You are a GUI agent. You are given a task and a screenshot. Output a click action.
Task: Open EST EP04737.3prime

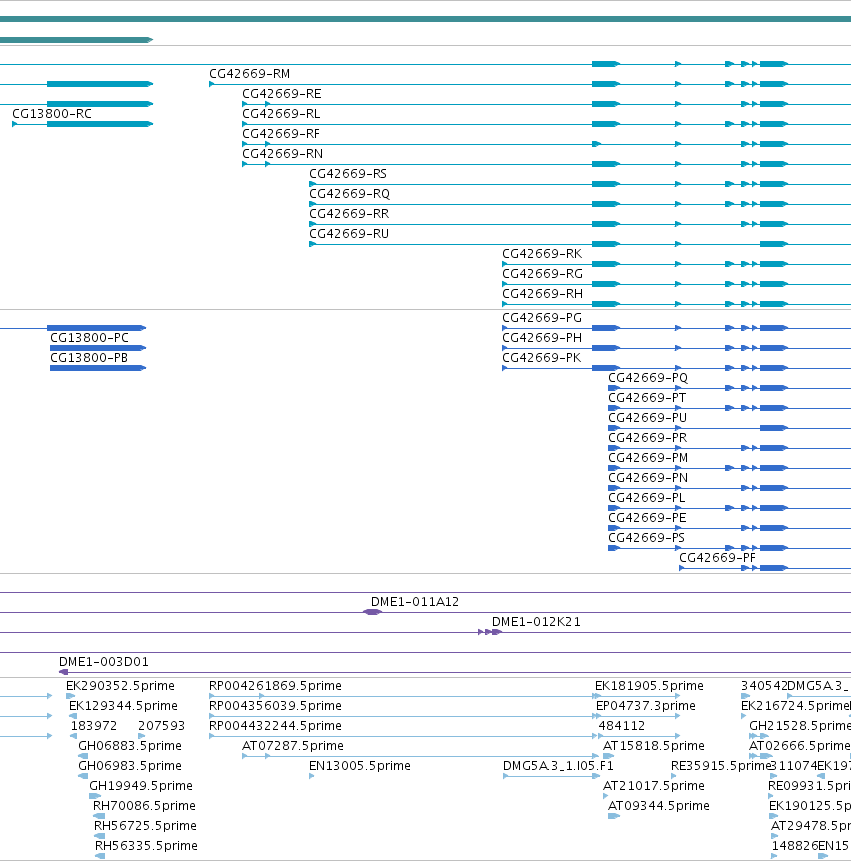point(646,706)
